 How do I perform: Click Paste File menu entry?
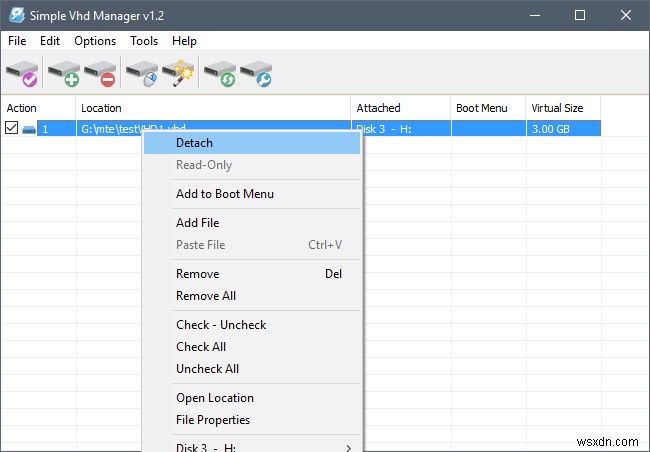[252, 245]
